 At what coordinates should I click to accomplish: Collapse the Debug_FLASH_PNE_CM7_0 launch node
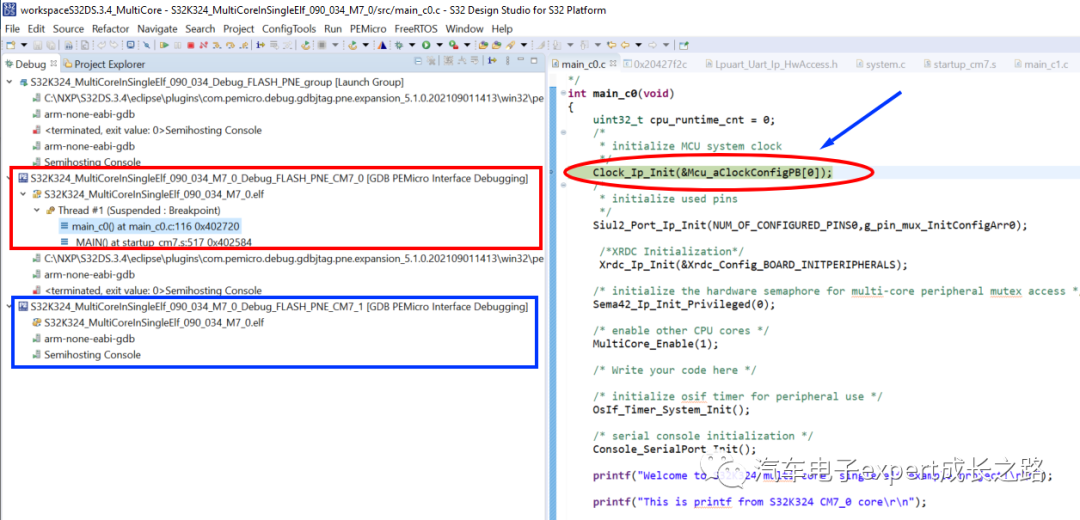point(8,178)
